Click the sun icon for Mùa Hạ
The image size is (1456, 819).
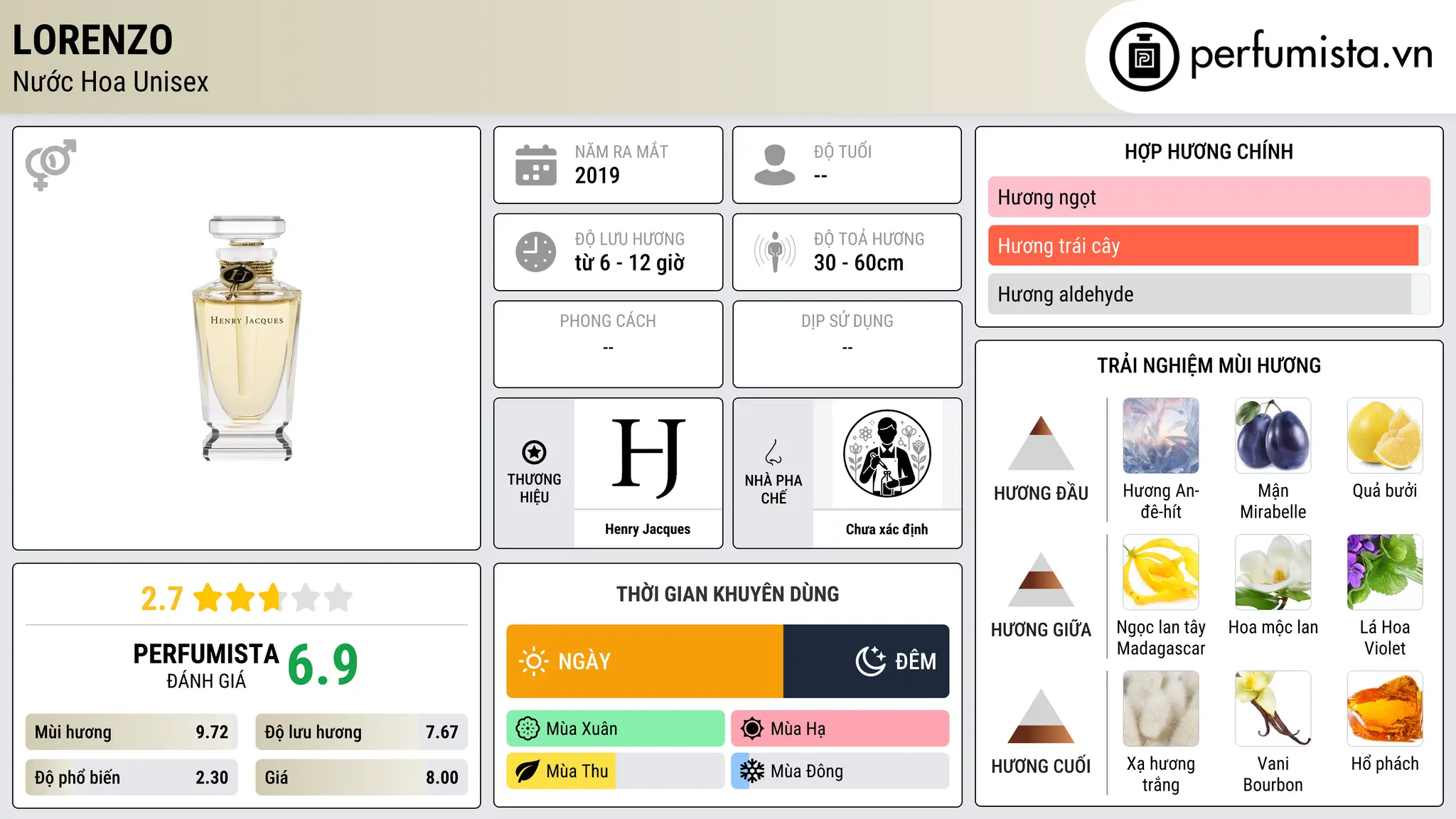coord(752,729)
